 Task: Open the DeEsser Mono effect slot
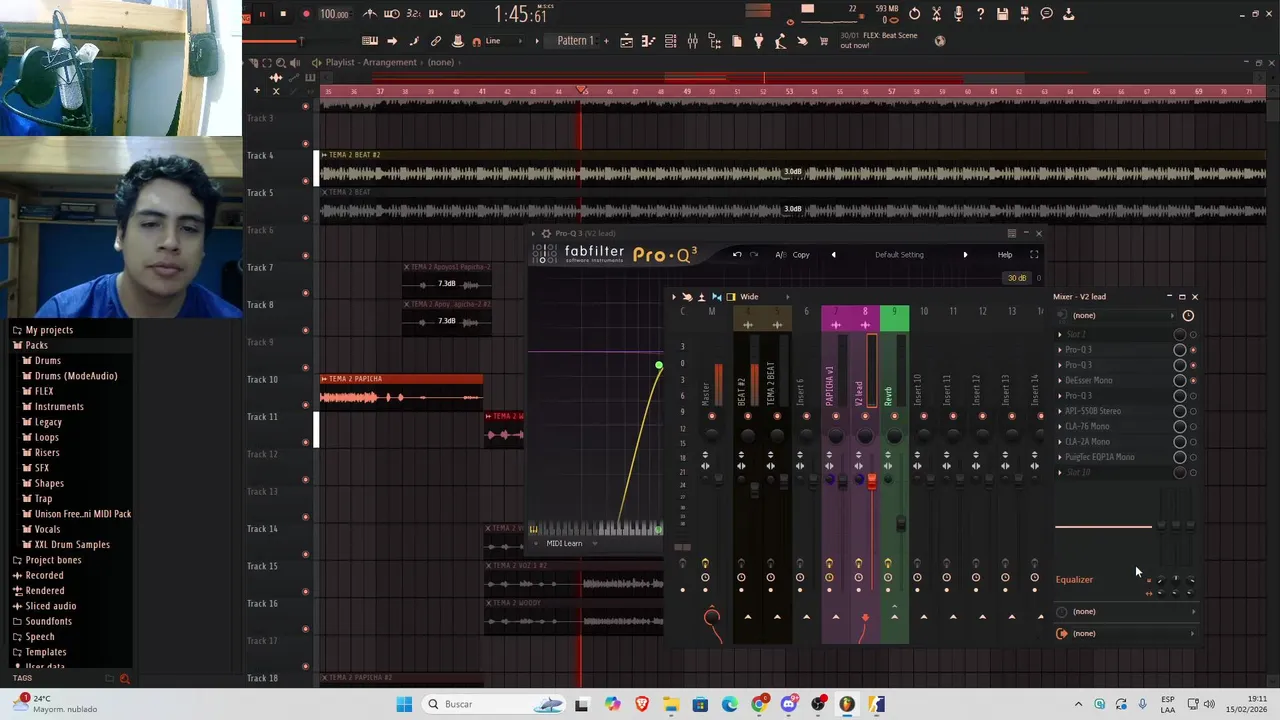1088,381
